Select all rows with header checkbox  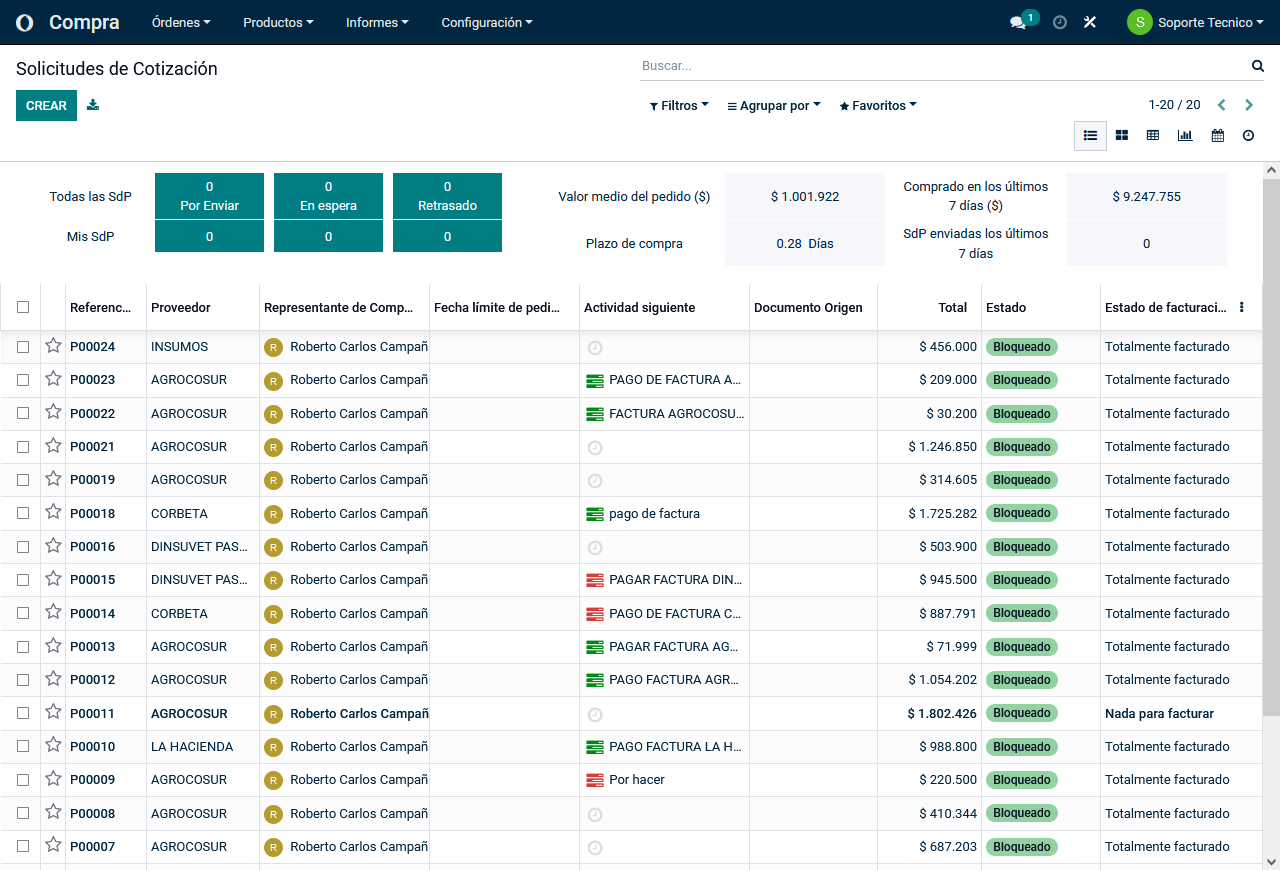click(23, 307)
